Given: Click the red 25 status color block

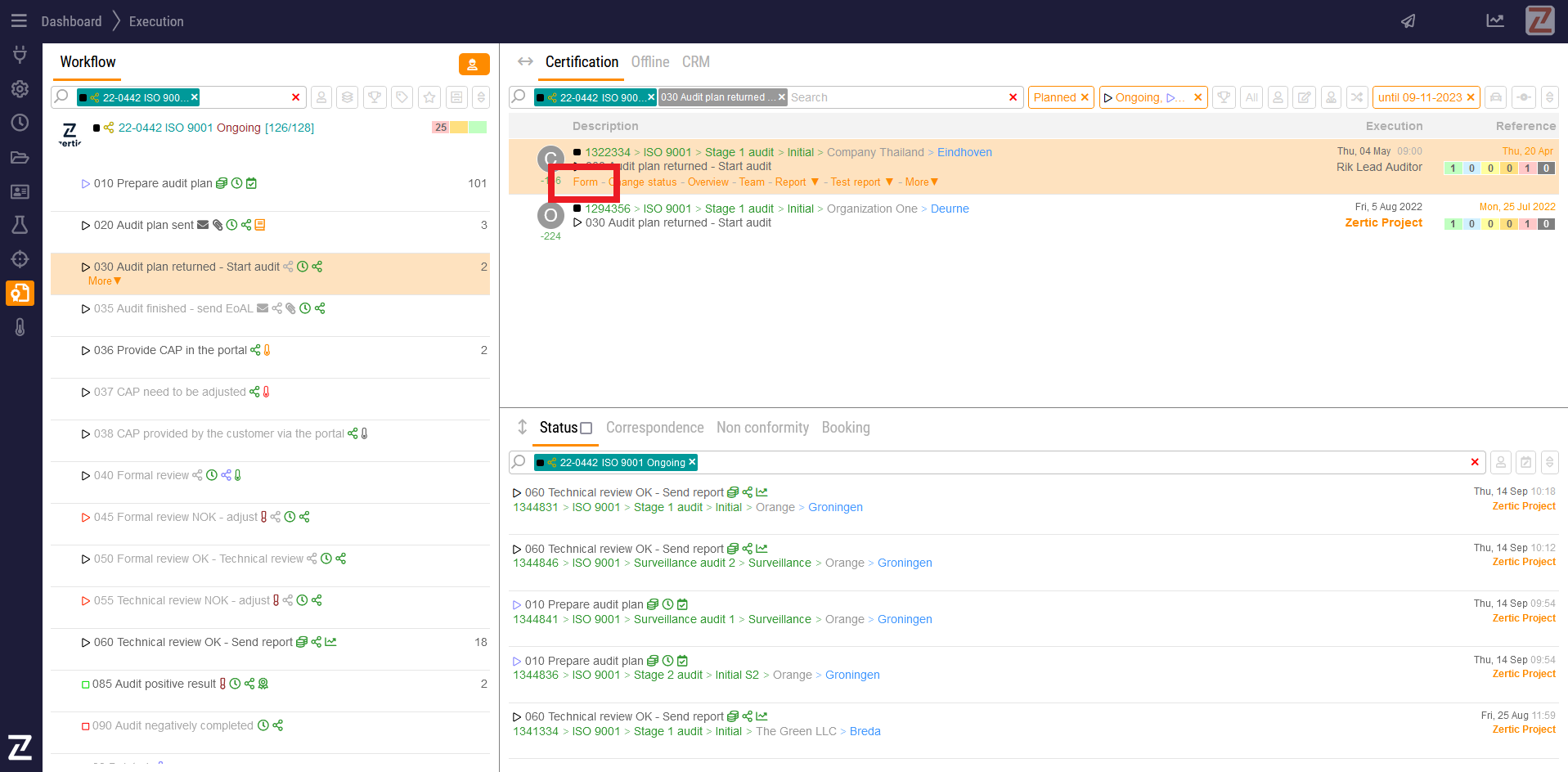Looking at the screenshot, I should pos(441,128).
